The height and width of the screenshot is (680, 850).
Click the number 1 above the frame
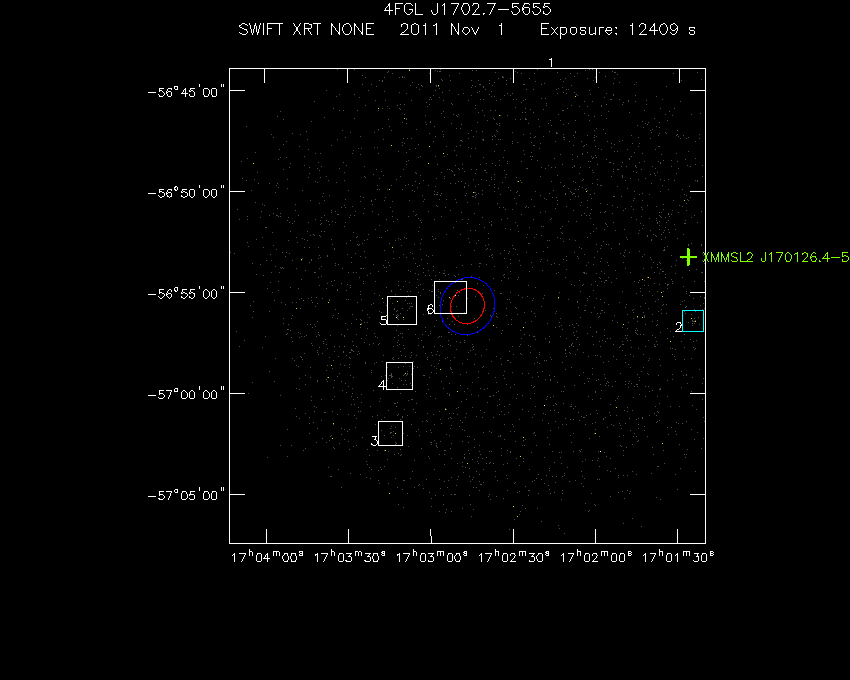tap(551, 63)
